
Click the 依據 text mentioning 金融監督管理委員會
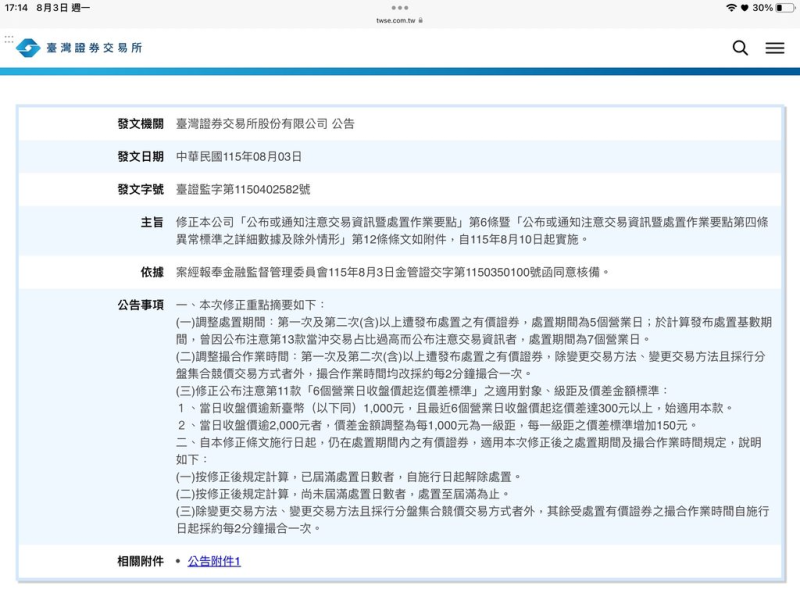click(392, 272)
